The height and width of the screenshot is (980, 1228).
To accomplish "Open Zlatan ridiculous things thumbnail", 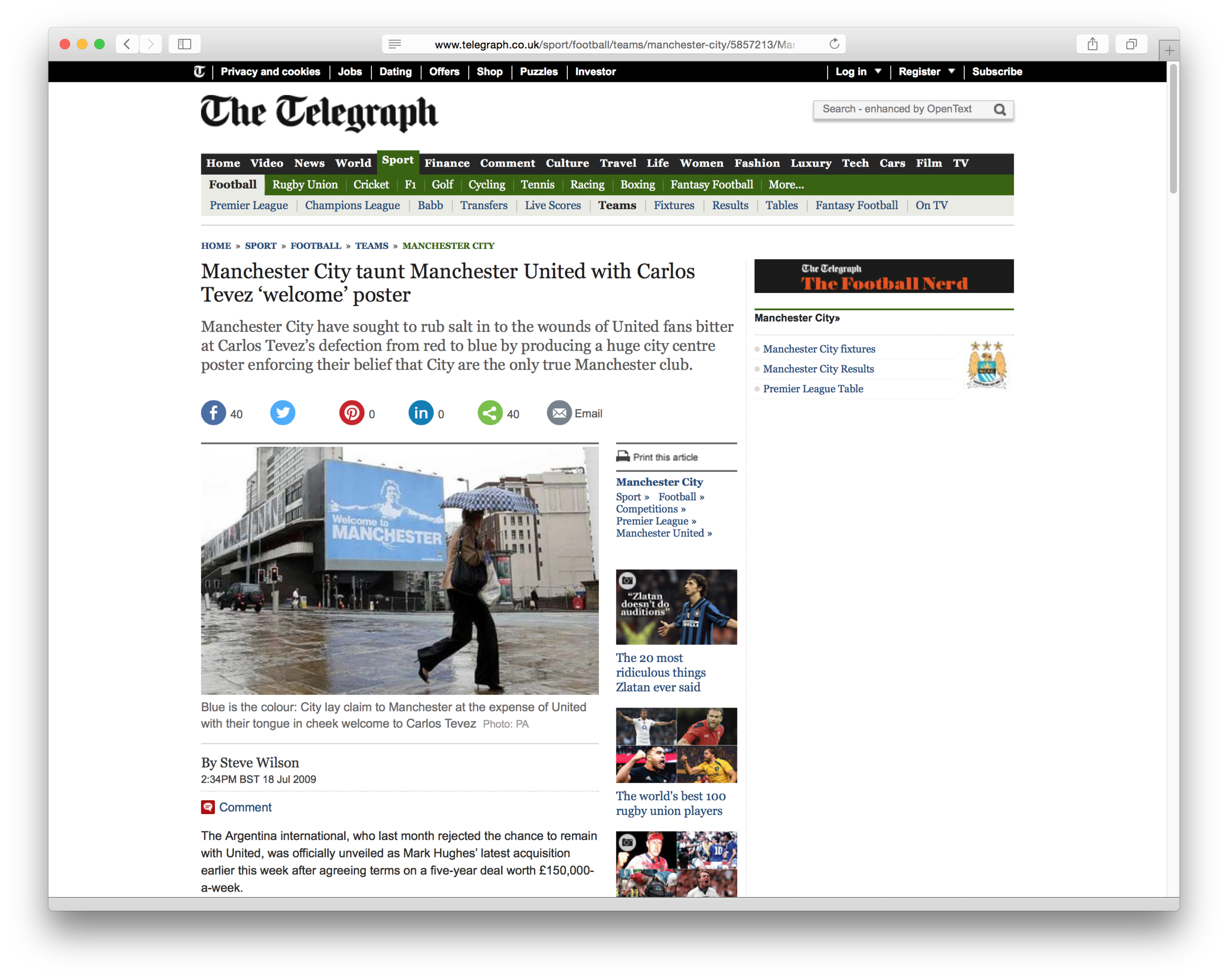I will pos(676,607).
